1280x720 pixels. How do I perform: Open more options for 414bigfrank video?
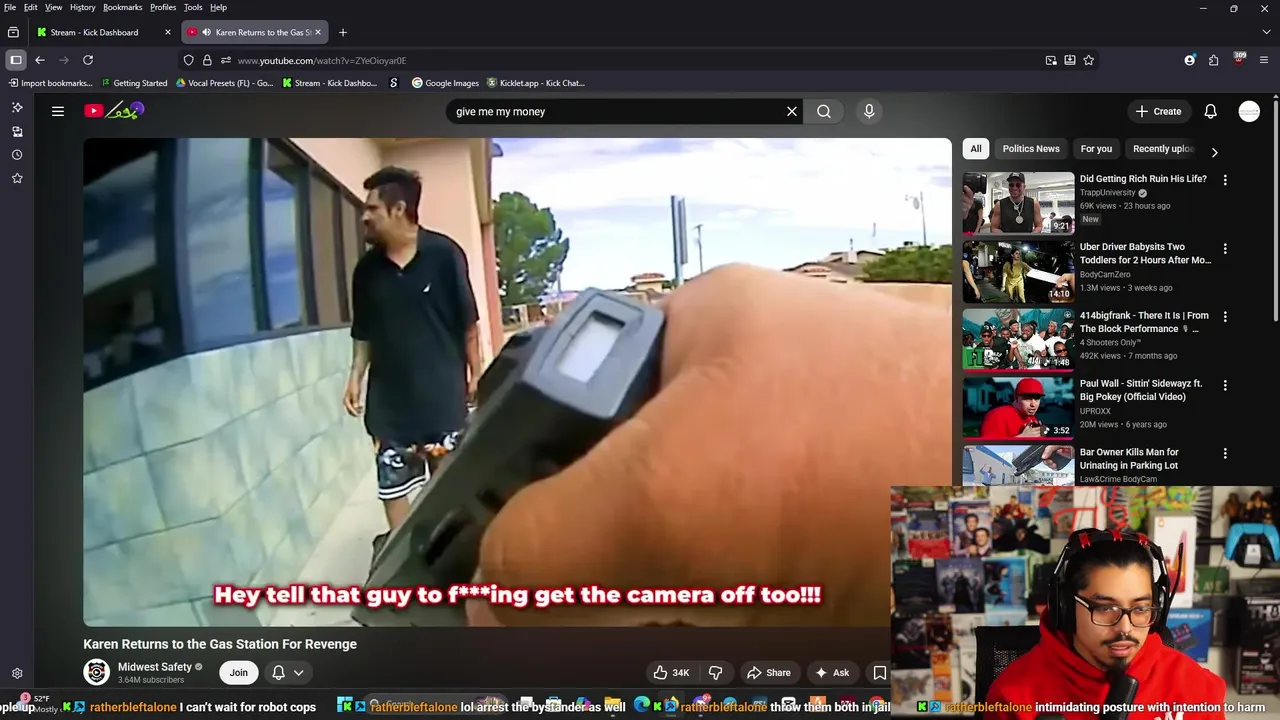click(x=1225, y=316)
